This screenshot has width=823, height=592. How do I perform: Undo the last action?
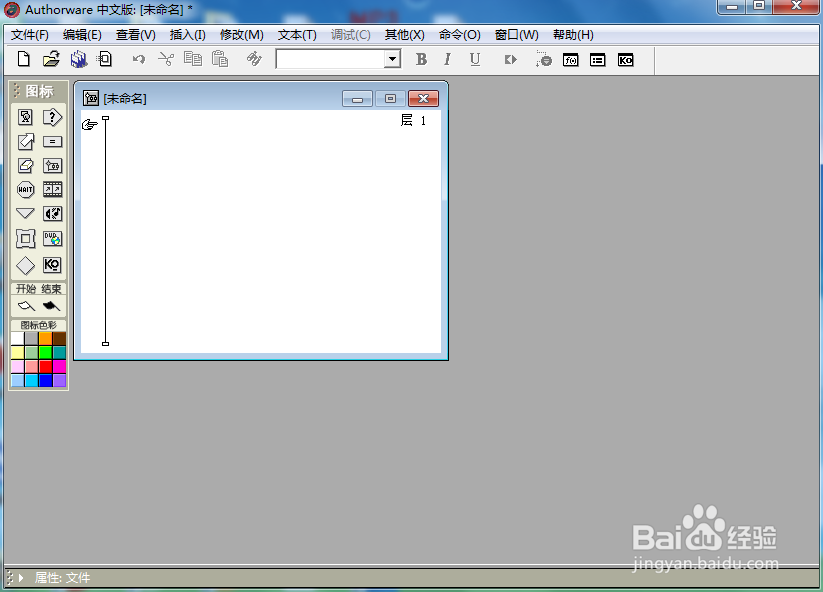pos(139,59)
